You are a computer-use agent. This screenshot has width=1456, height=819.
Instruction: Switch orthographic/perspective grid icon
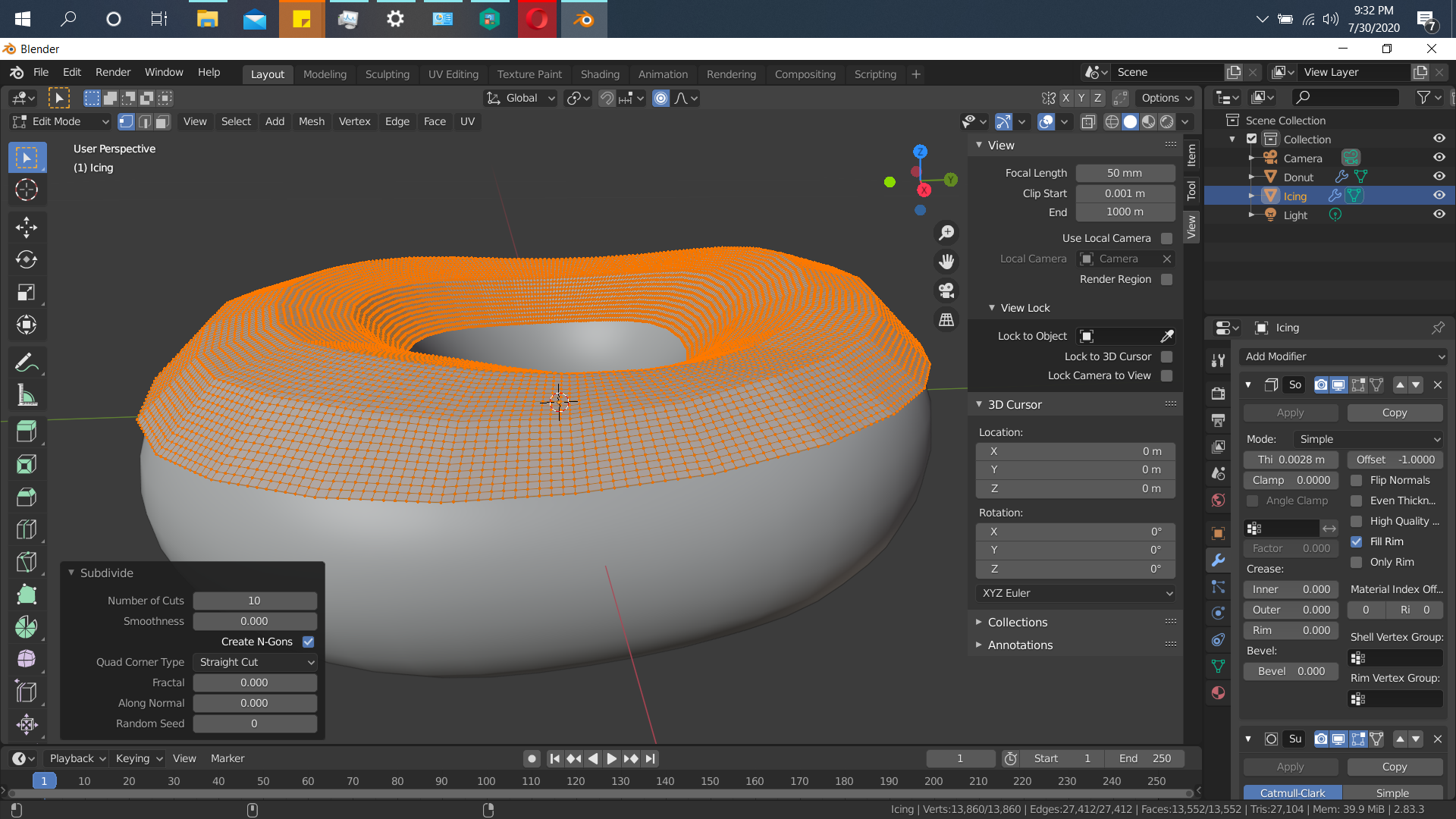pos(946,320)
